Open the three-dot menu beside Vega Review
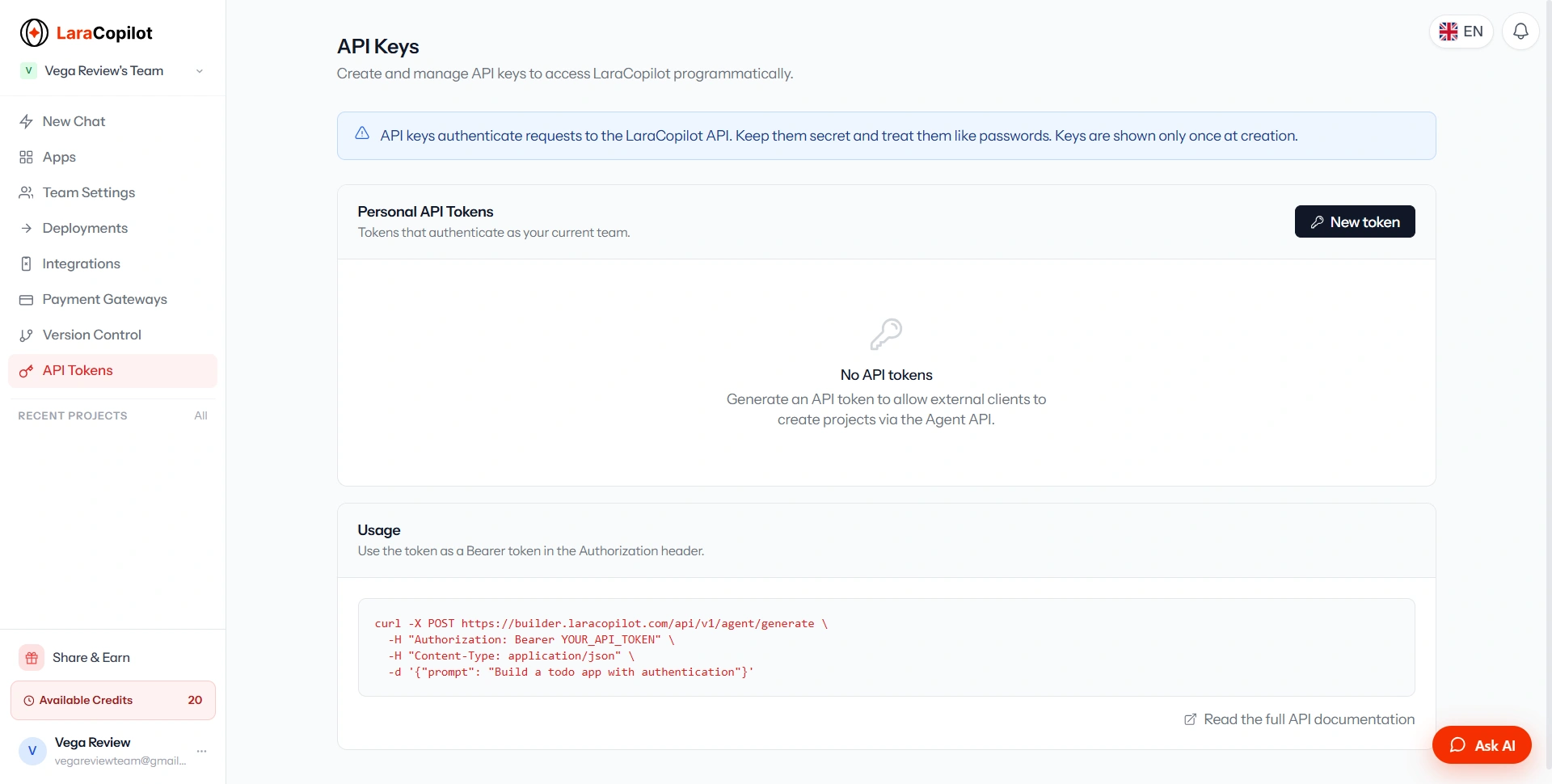This screenshot has width=1552, height=784. (x=201, y=751)
